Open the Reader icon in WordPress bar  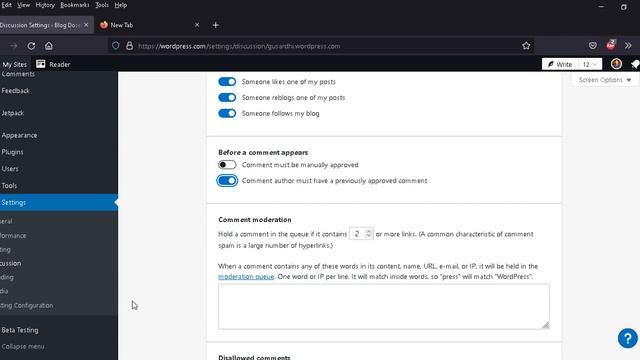[40, 64]
